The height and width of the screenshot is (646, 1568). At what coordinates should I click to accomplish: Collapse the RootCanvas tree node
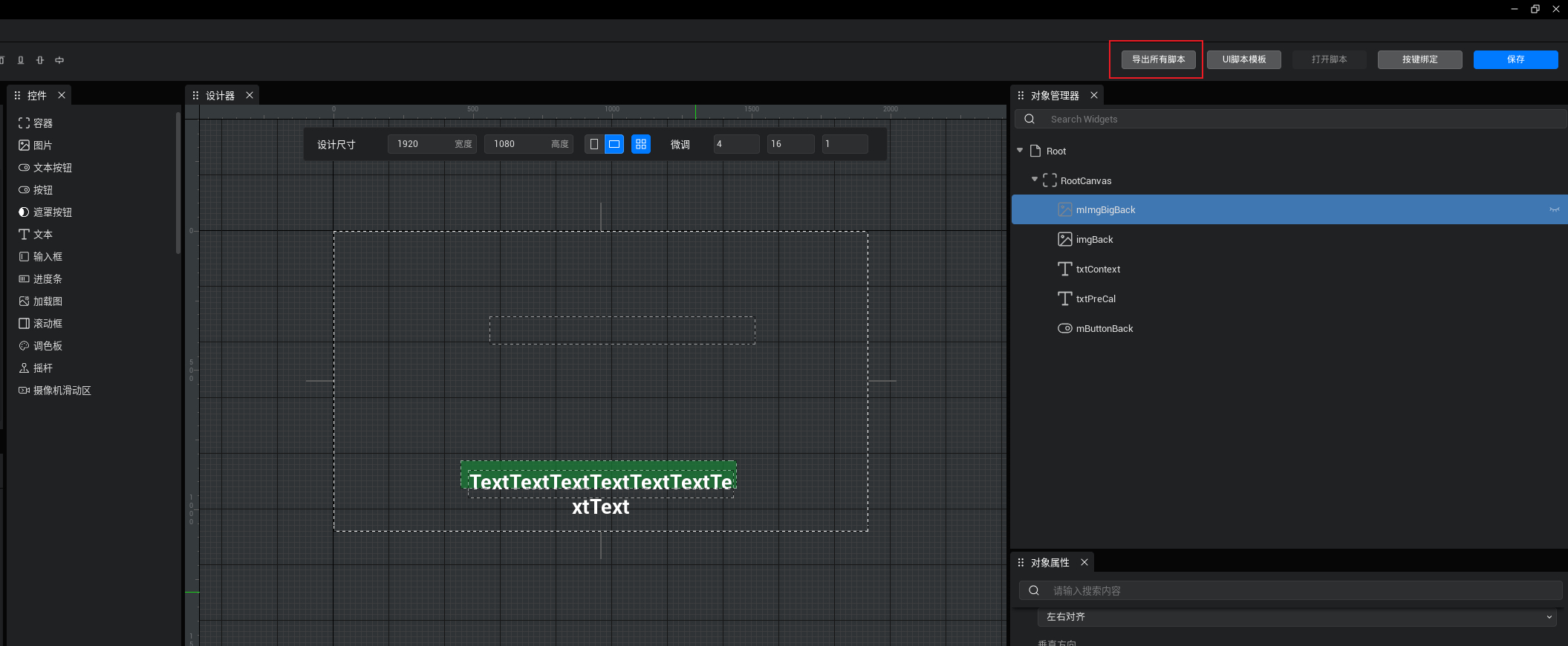[x=1035, y=180]
